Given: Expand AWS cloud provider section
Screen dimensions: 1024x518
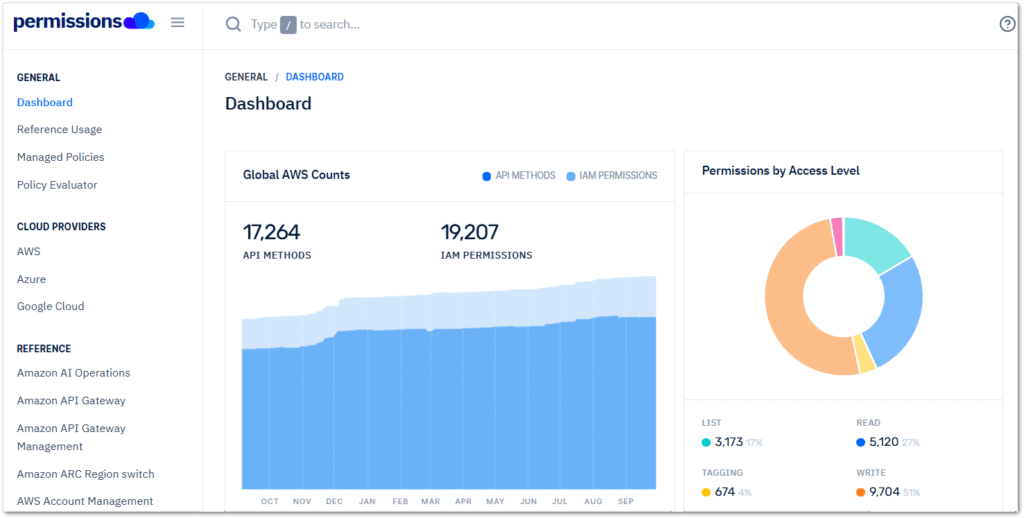Looking at the screenshot, I should pos(29,251).
